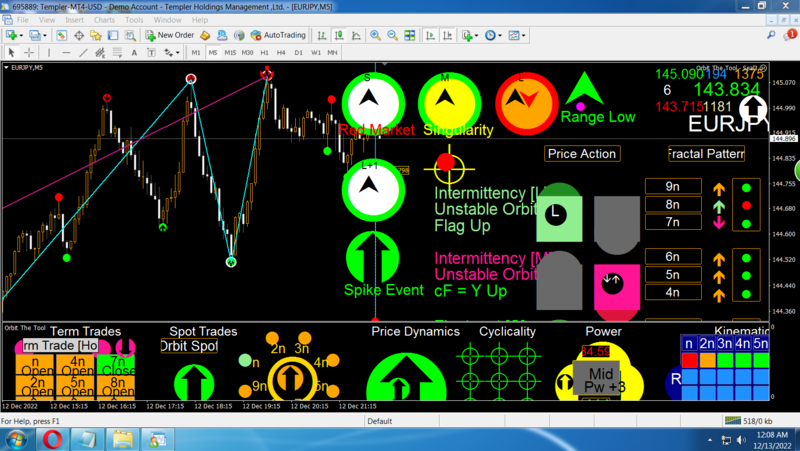The height and width of the screenshot is (451, 800).
Task: Open the Charts menu
Action: coord(104,20)
